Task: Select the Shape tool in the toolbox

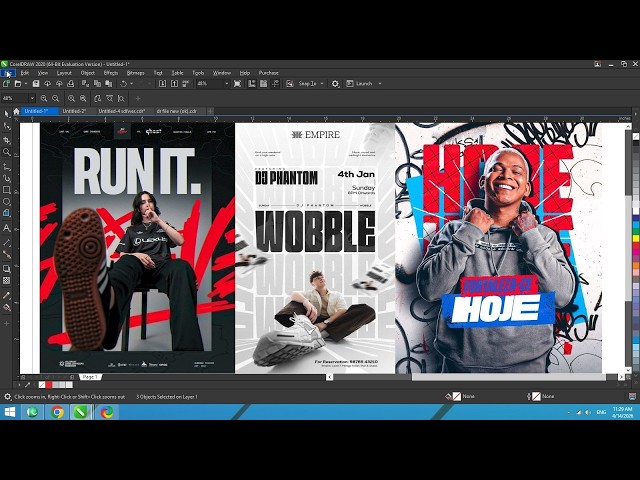Action: tap(7, 127)
